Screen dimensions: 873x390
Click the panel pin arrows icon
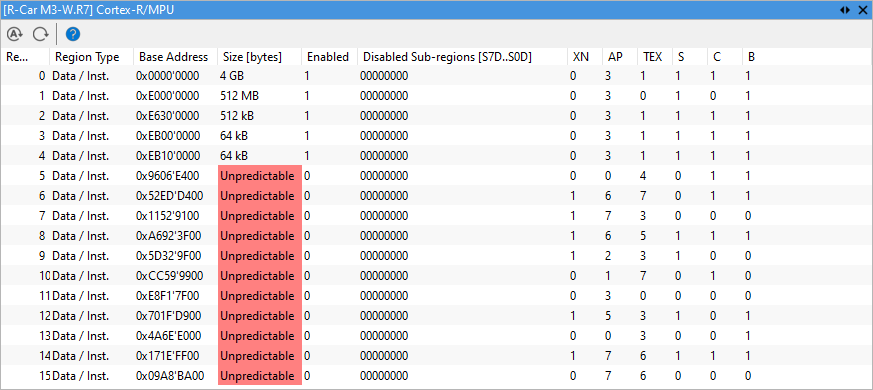tap(845, 10)
